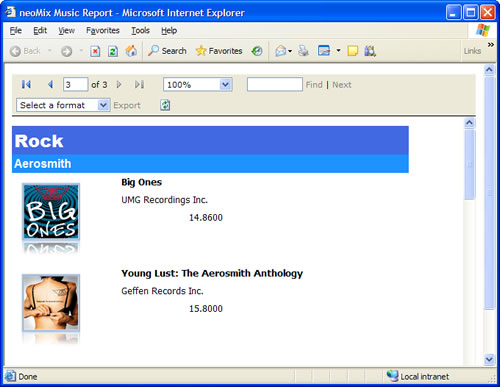The height and width of the screenshot is (387, 500).
Task: Click the IE page icon in title bar
Action: pyautogui.click(x=10, y=12)
